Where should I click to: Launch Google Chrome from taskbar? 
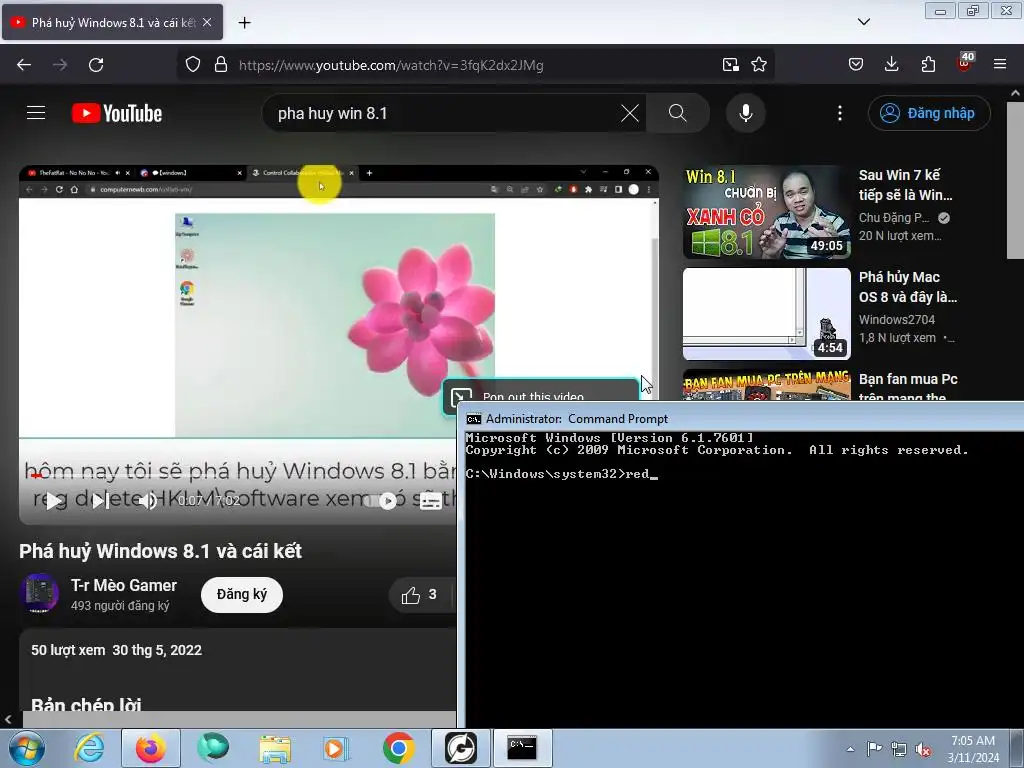pos(398,748)
